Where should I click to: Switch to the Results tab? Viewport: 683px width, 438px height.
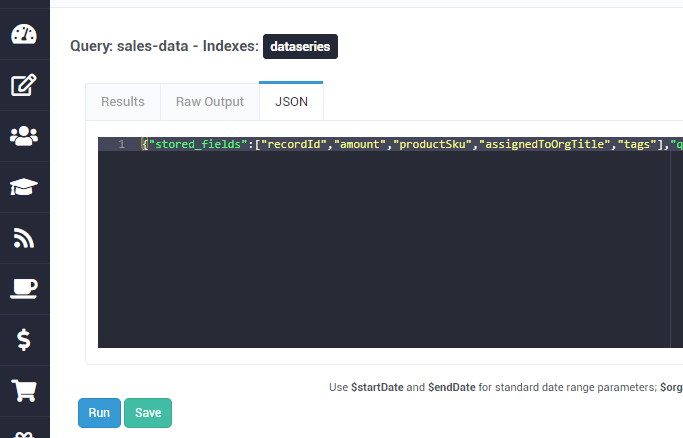tap(123, 101)
